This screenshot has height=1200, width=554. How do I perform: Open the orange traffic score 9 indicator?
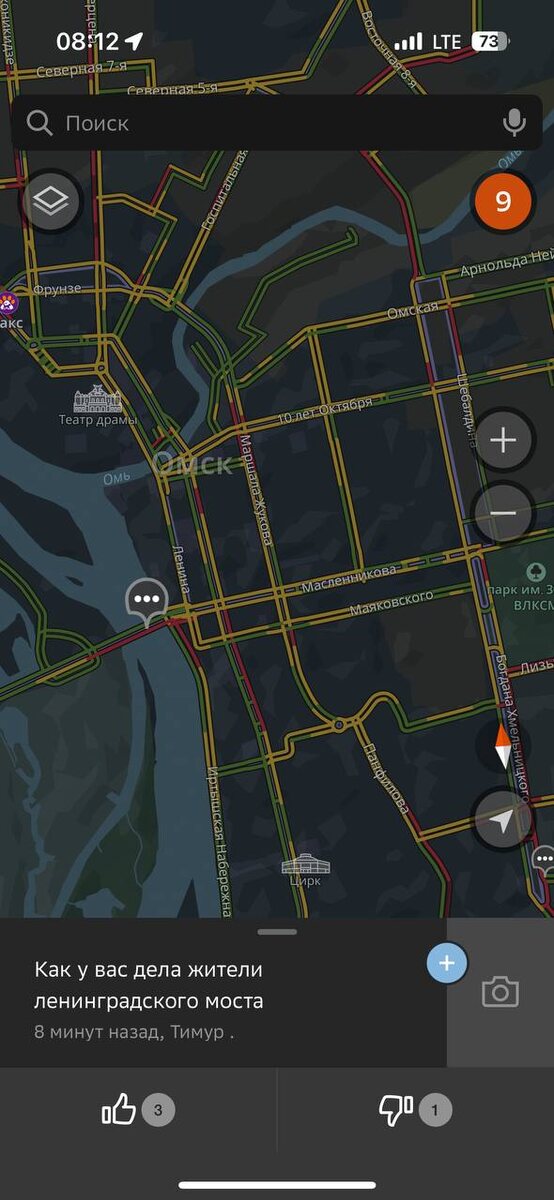coord(503,201)
